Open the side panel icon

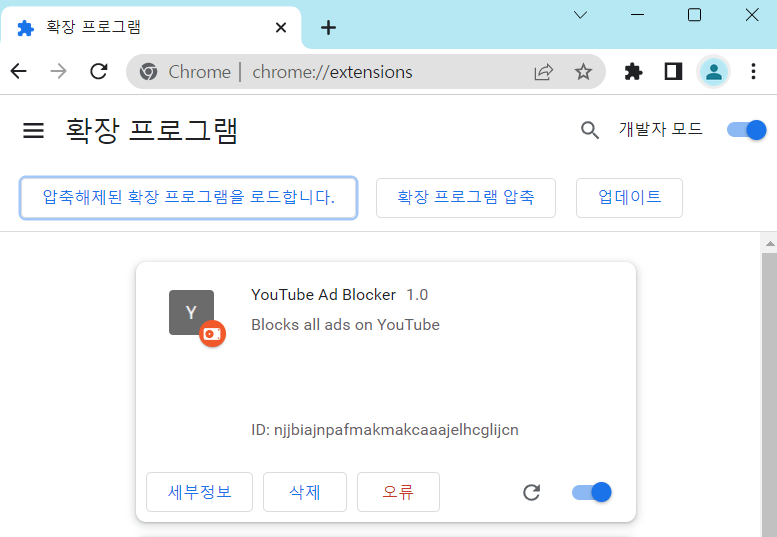pyautogui.click(x=673, y=72)
